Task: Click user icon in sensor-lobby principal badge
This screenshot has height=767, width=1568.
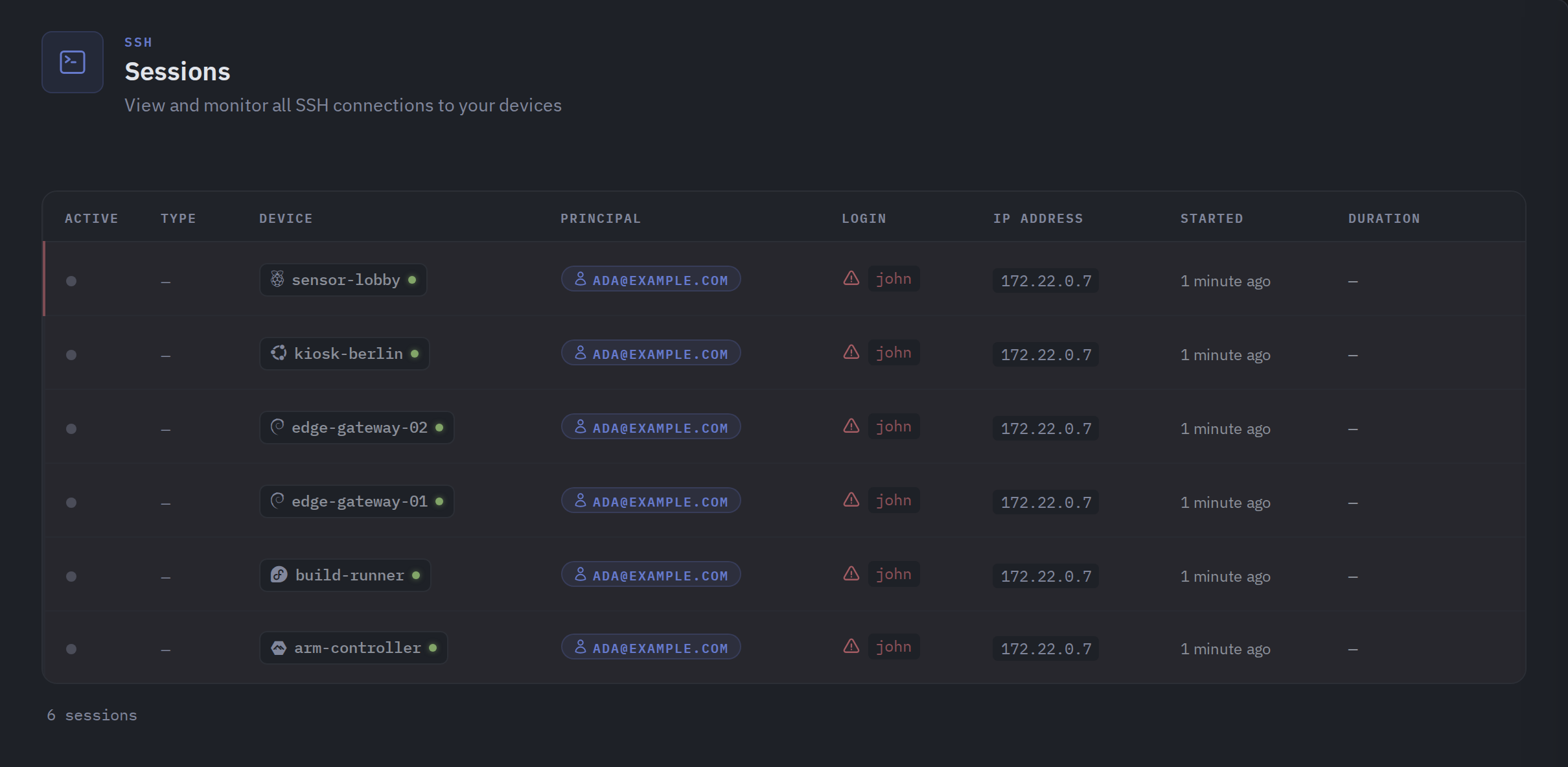Action: (581, 279)
